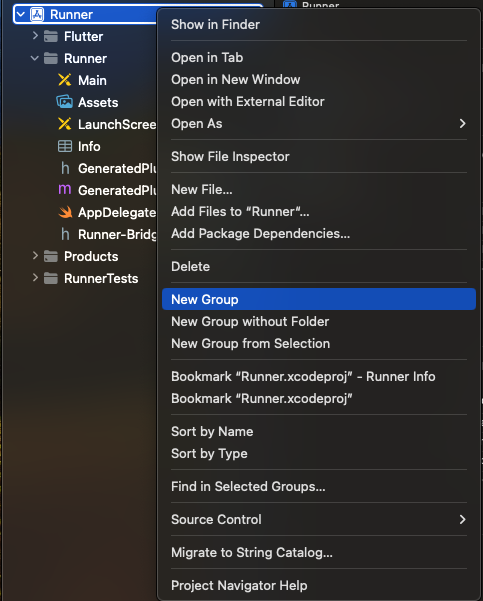Select the RunnerTests group label
The image size is (483, 601).
click(x=101, y=278)
